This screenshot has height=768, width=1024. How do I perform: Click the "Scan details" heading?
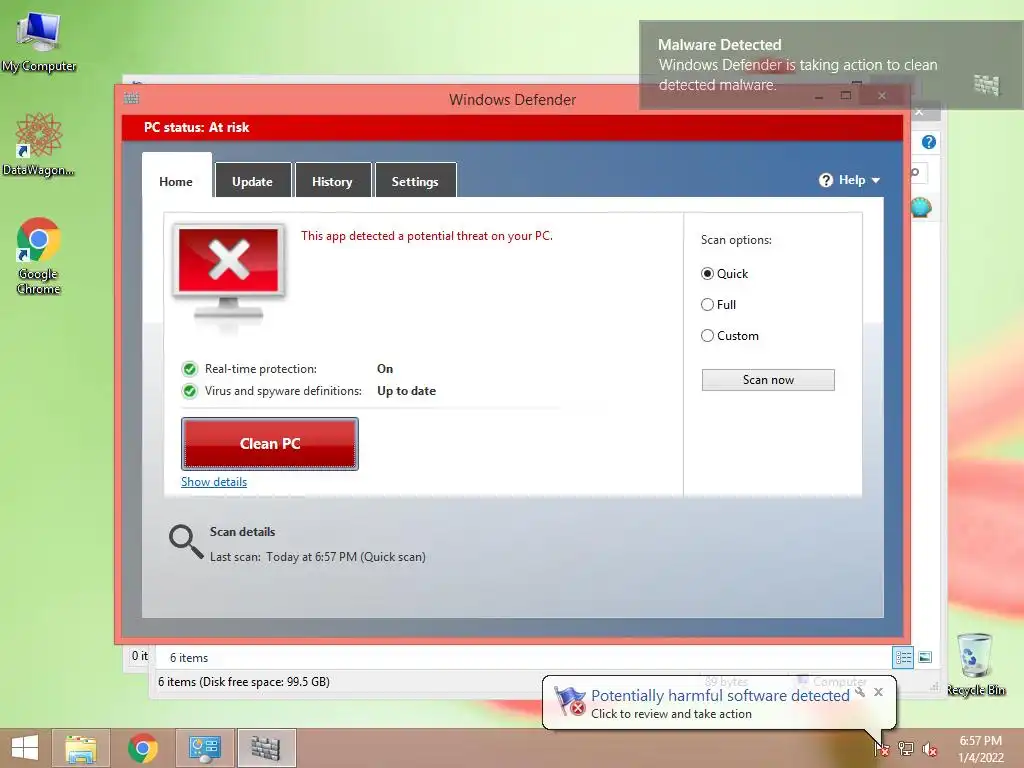point(242,532)
